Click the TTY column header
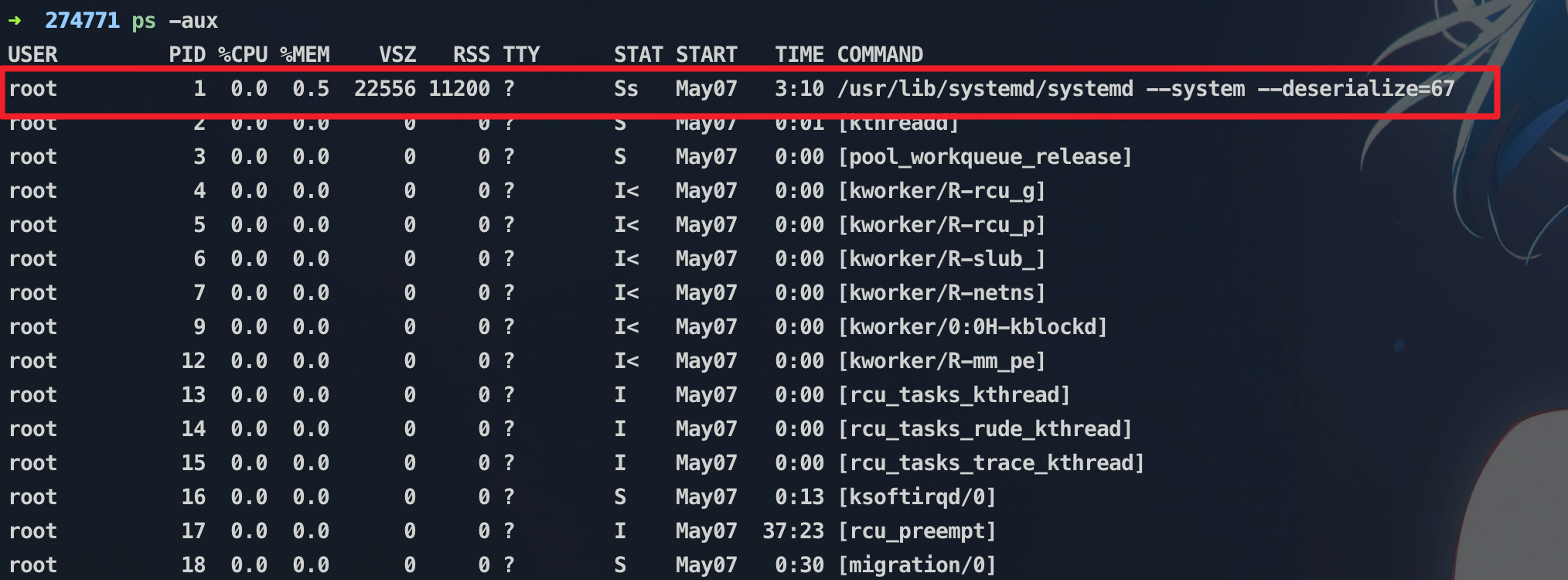This screenshot has width=1568, height=580. click(x=521, y=54)
